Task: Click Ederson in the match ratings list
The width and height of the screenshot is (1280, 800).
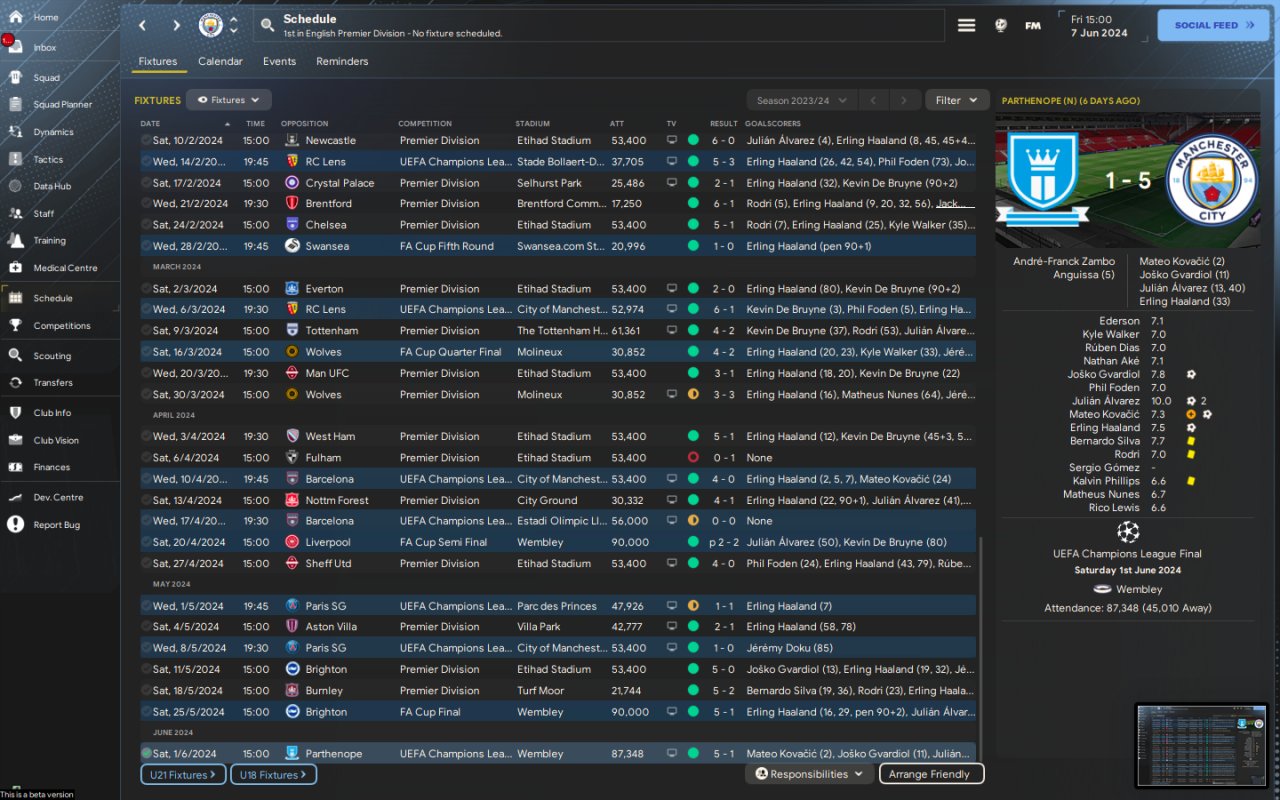Action: pyautogui.click(x=1119, y=321)
